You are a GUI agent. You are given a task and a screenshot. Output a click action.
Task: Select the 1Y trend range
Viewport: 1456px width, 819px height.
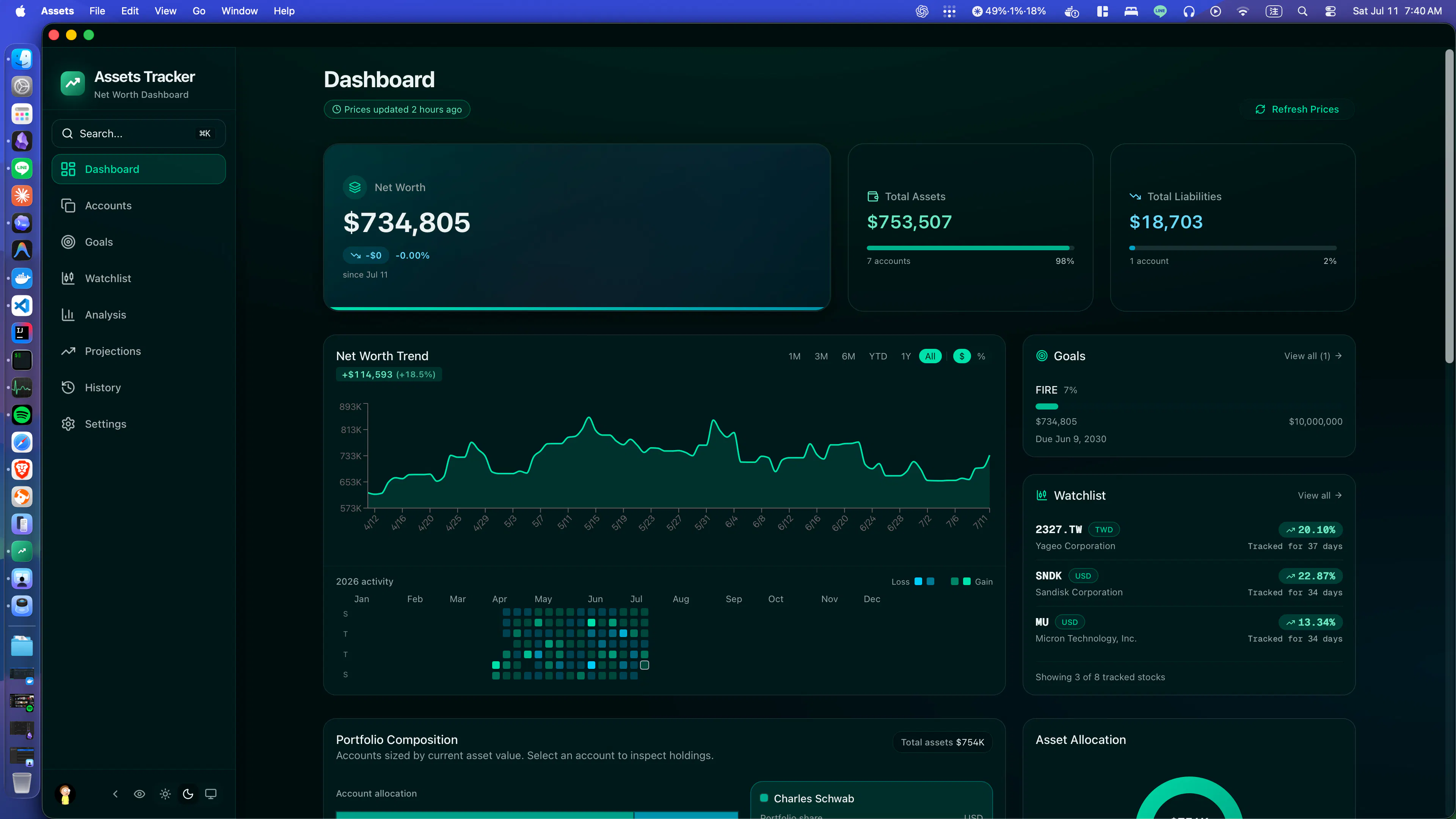point(906,356)
